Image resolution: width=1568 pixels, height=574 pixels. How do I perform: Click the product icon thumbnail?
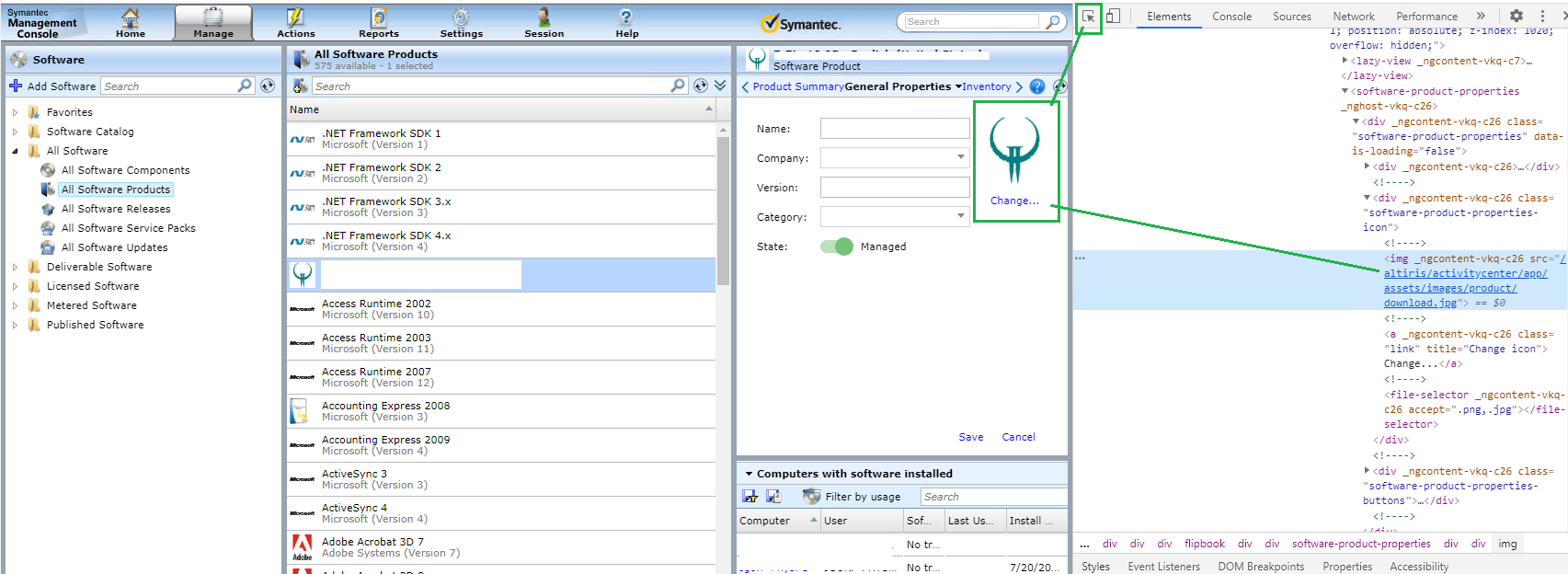pos(1014,151)
